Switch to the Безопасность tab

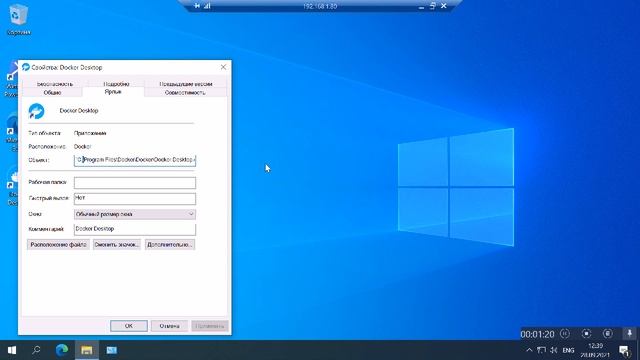(55, 84)
